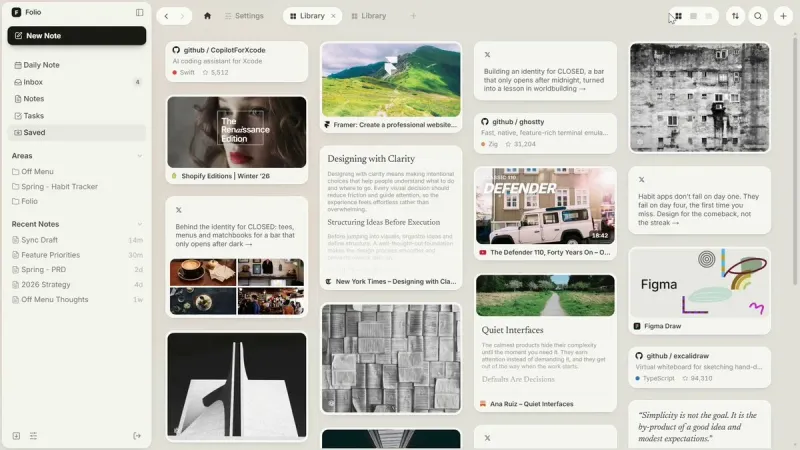
Task: Open the github / ghostty card
Action: click(545, 133)
